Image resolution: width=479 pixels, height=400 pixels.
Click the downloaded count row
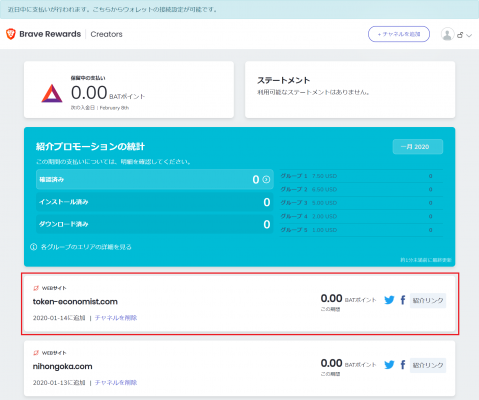pos(155,224)
